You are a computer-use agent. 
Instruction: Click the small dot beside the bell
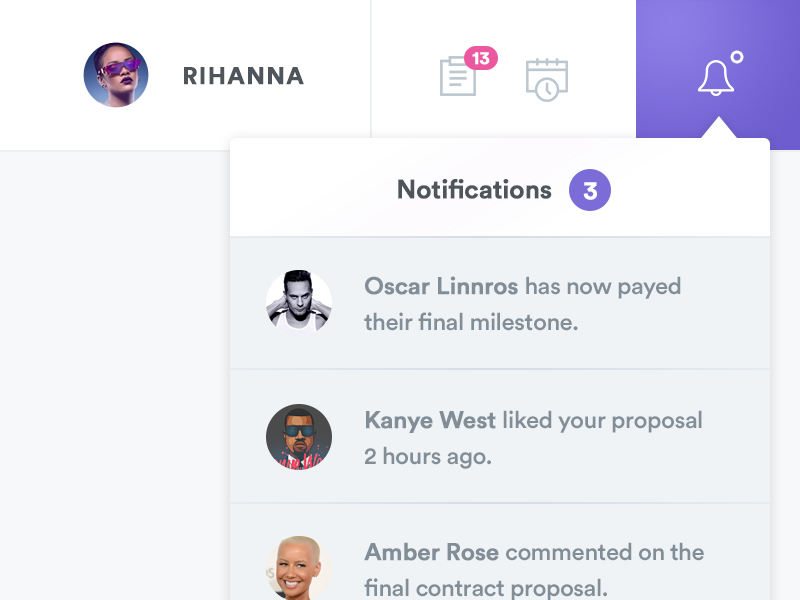(x=737, y=57)
